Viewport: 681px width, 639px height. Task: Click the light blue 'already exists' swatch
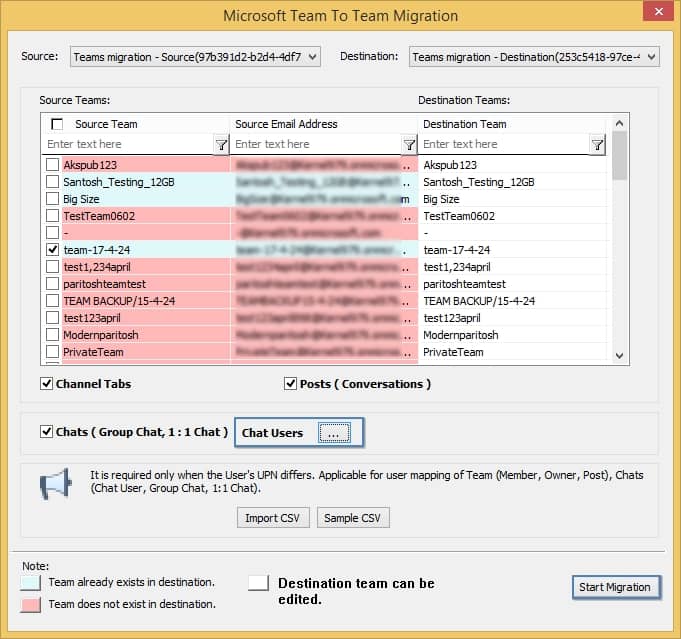pos(30,583)
